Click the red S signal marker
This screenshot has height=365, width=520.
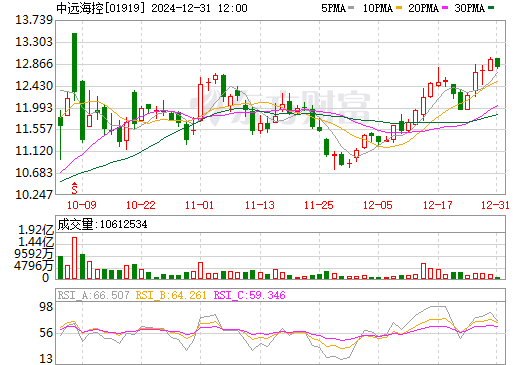pos(74,188)
